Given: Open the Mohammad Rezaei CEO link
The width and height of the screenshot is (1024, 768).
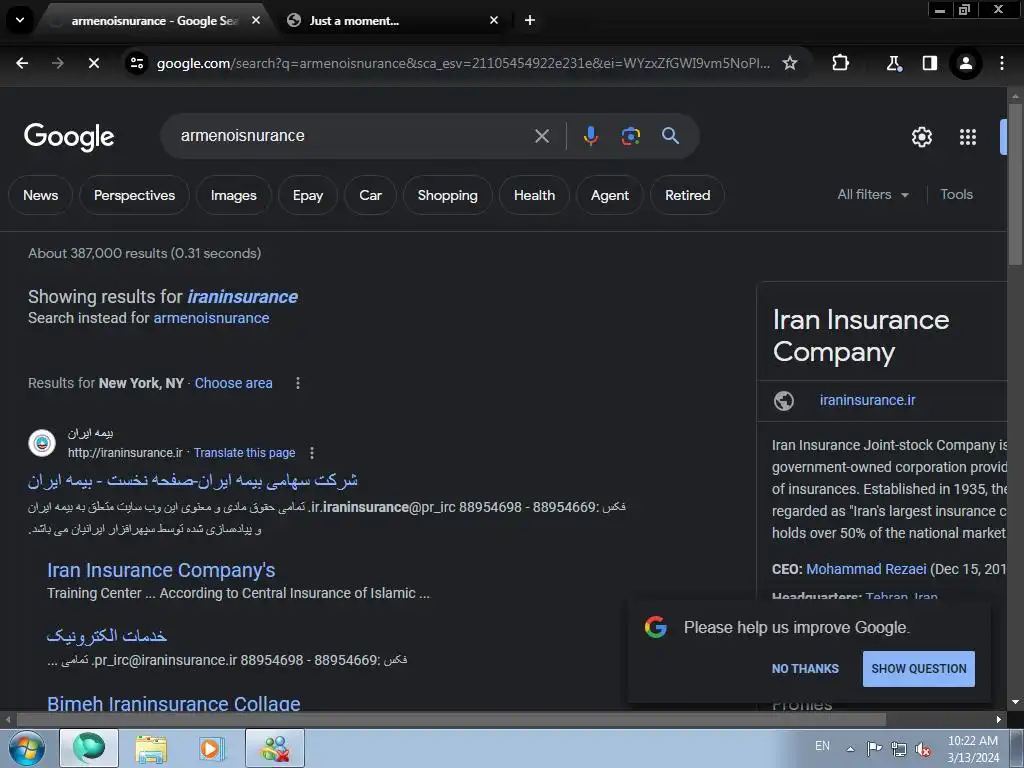Looking at the screenshot, I should coord(866,569).
